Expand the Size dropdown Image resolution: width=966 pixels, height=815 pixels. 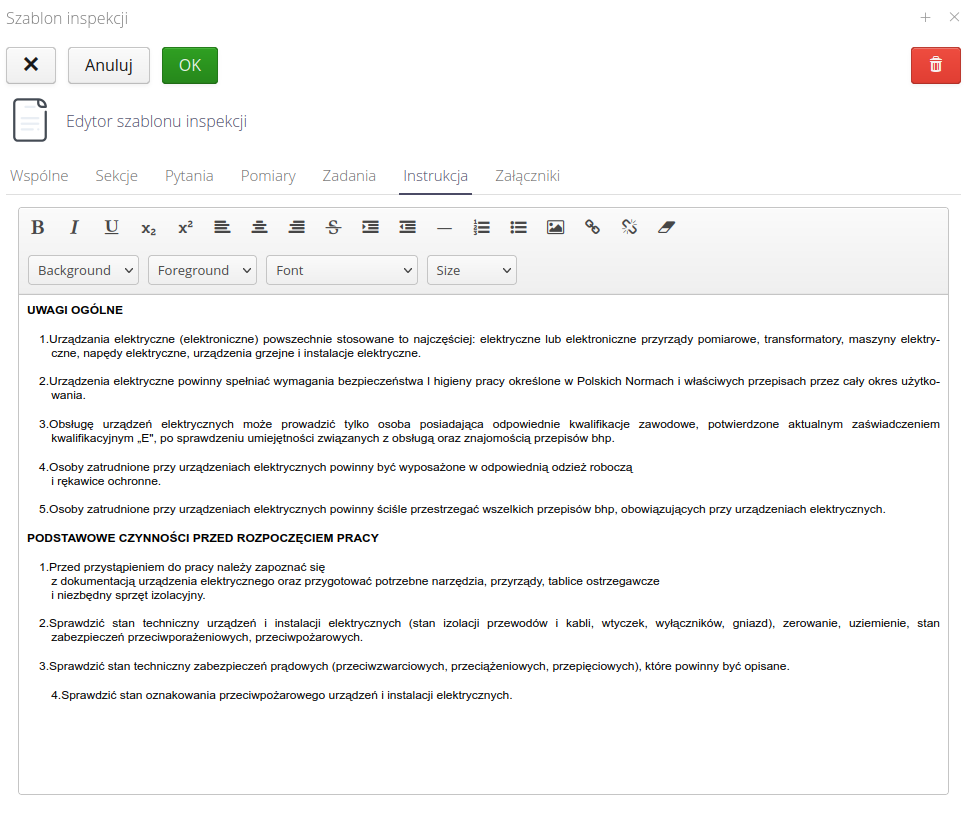(471, 270)
